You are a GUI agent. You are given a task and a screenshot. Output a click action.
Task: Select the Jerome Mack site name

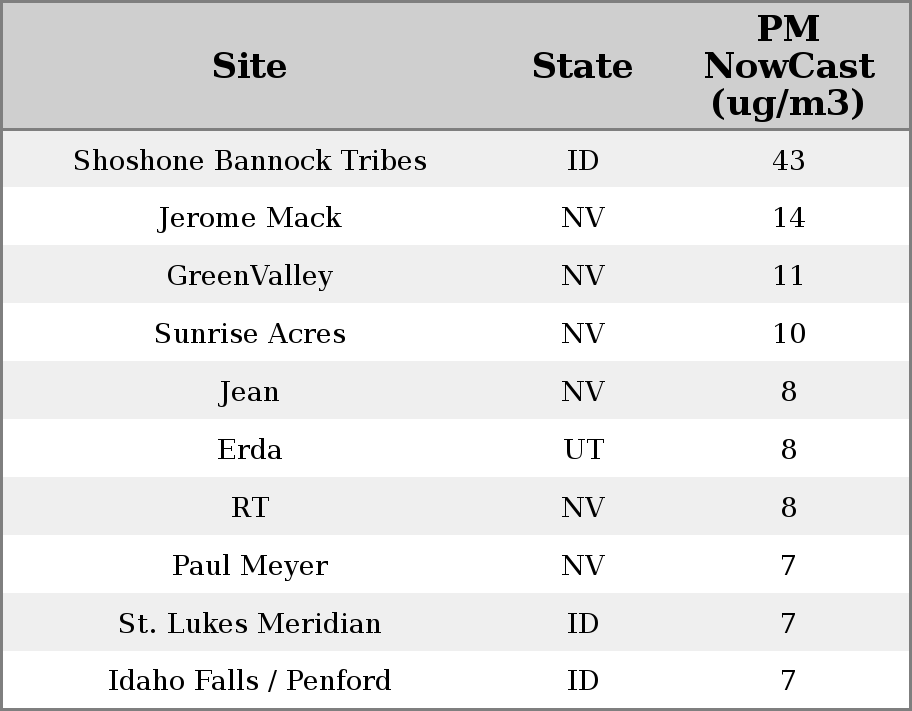point(250,218)
